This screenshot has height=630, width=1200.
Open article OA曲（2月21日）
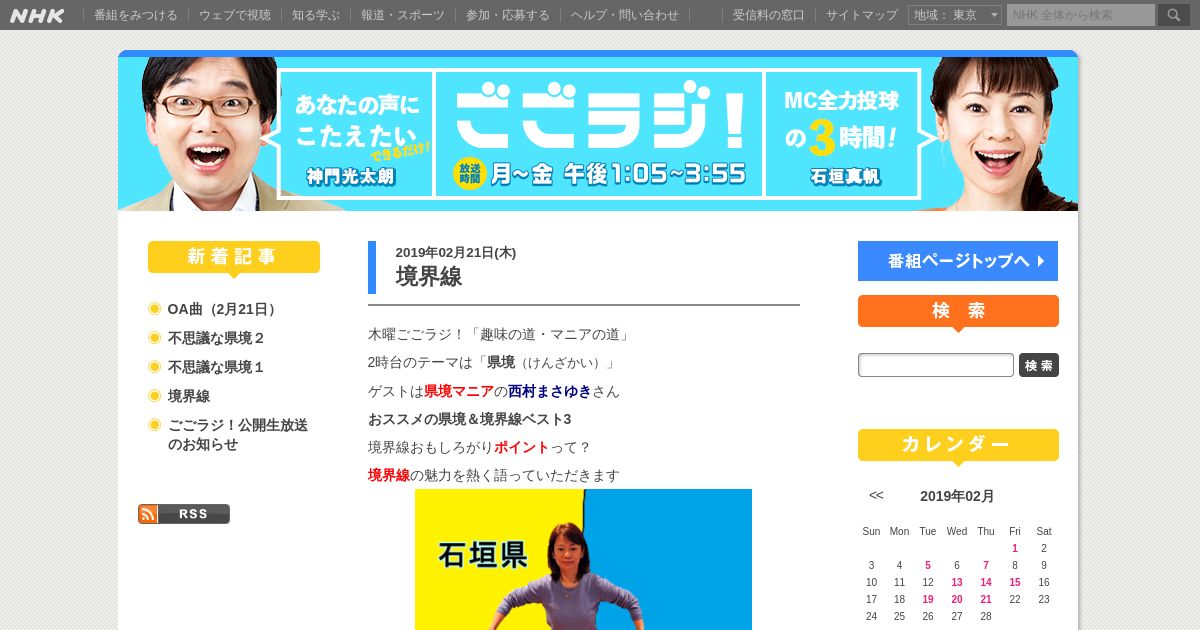pos(224,309)
